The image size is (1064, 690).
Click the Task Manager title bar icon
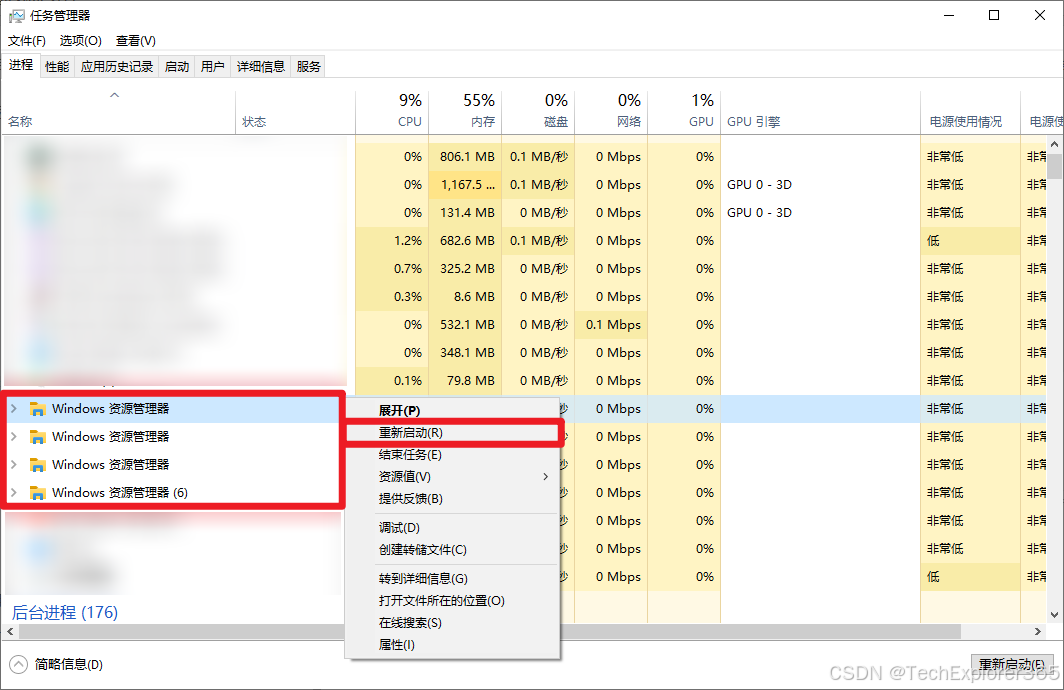pyautogui.click(x=16, y=16)
